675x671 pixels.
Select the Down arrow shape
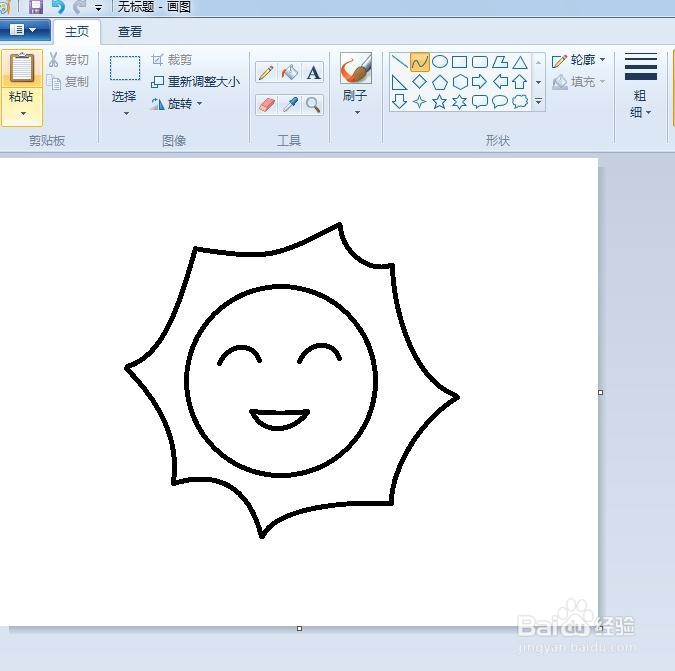[x=399, y=102]
